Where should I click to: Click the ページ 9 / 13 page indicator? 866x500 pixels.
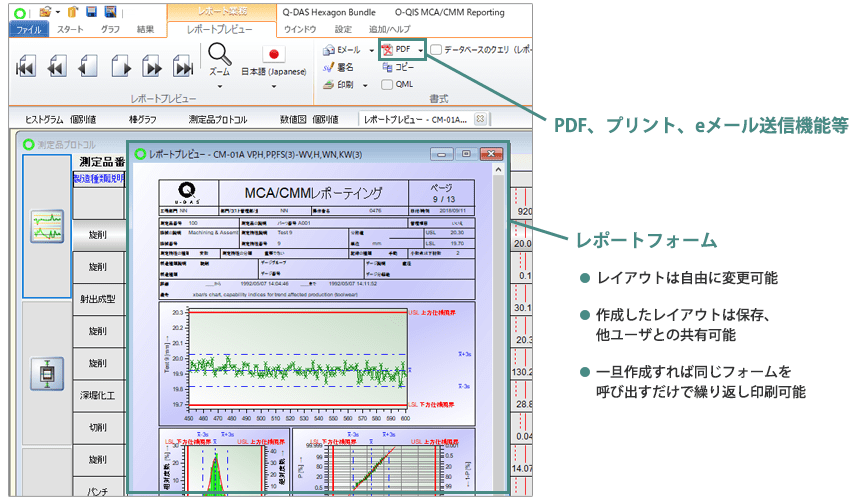pyautogui.click(x=442, y=193)
